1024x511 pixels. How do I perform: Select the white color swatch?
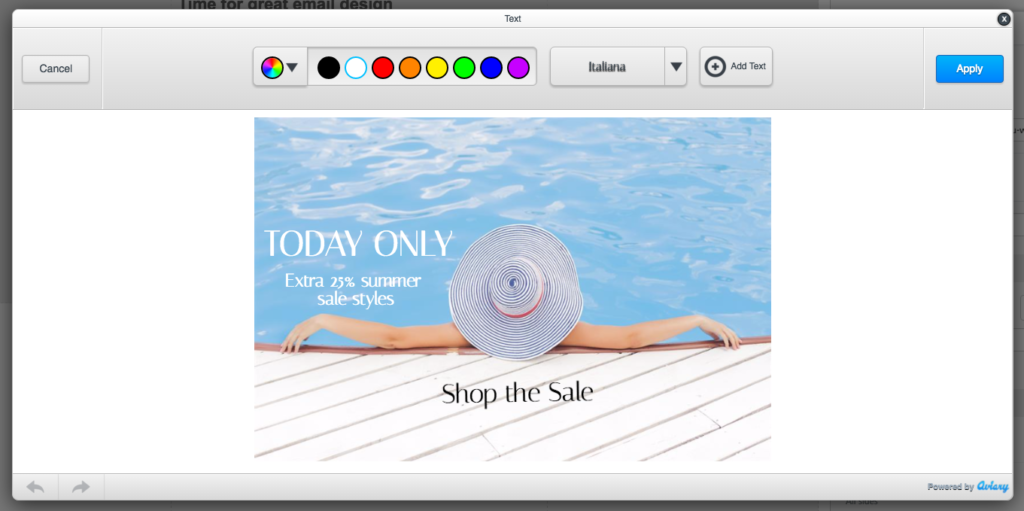355,67
